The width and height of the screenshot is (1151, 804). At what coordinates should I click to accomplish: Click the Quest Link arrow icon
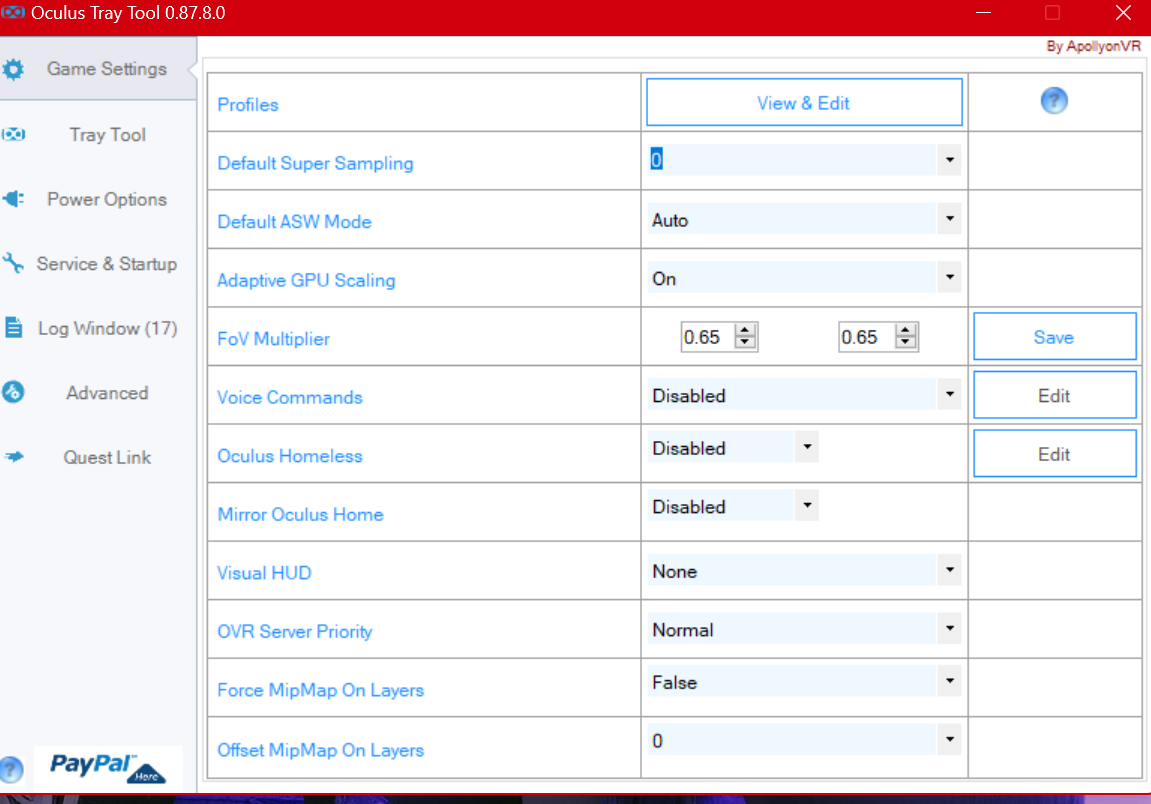click(14, 457)
